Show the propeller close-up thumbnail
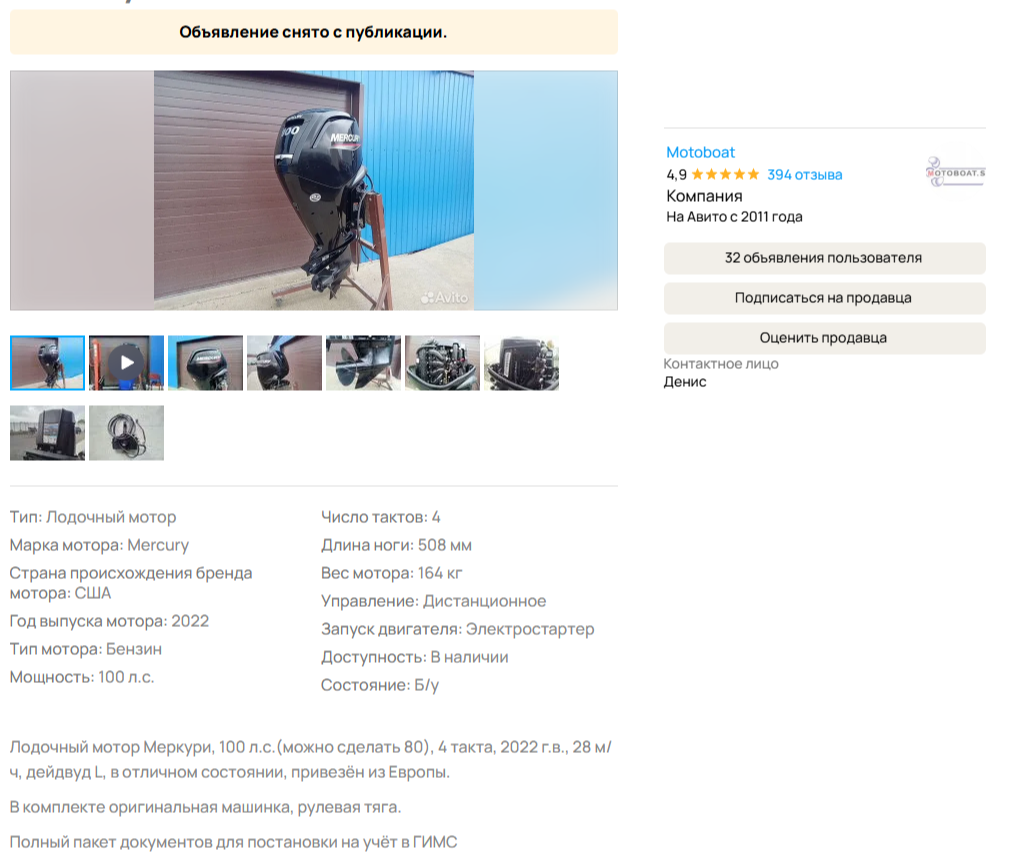This screenshot has height=852, width=1027. tap(364, 363)
